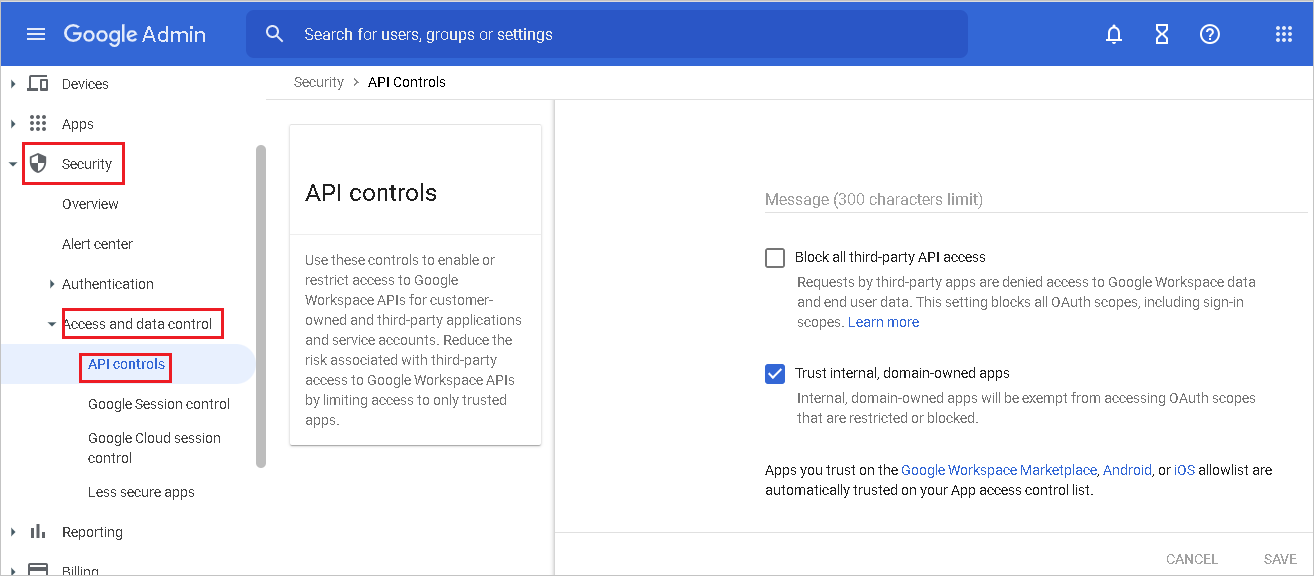
Task: Click the sidebar vertical scrollbar
Action: click(x=261, y=306)
